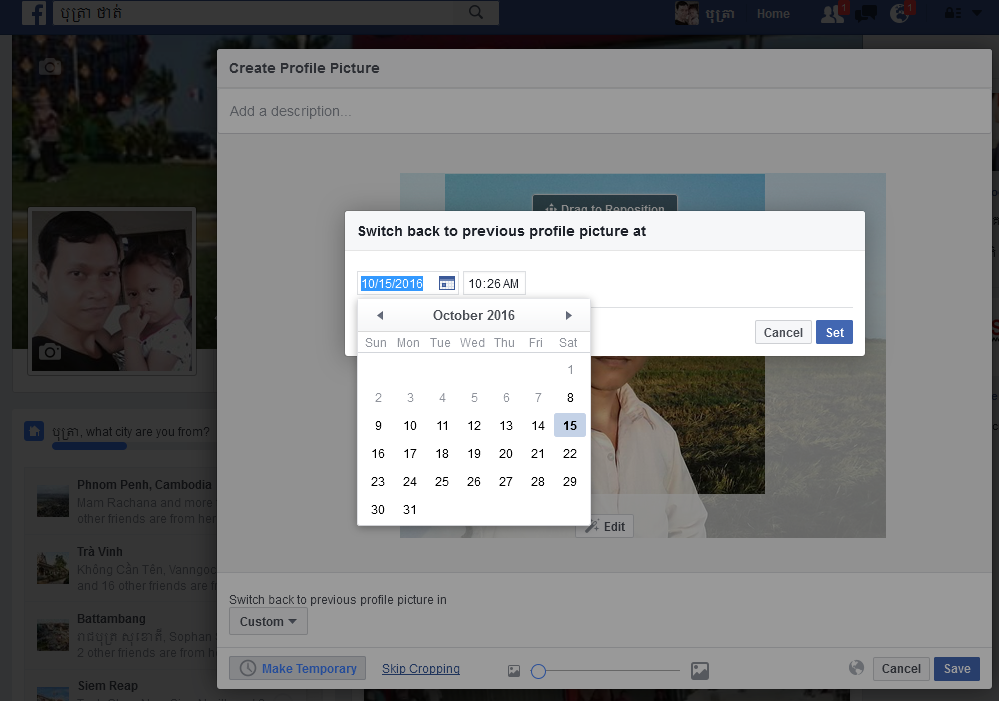
Task: Select October 13 in calendar
Action: tap(506, 426)
